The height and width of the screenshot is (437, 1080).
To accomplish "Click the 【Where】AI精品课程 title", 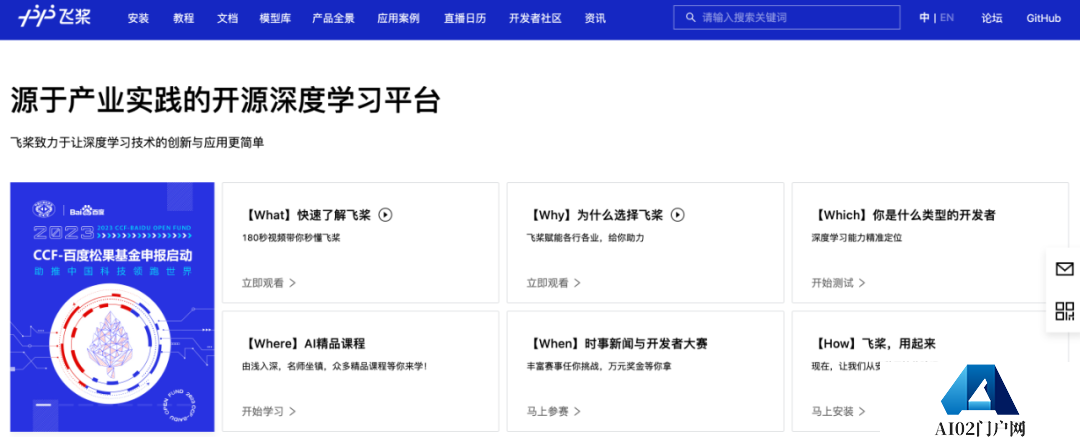I will [x=303, y=344].
